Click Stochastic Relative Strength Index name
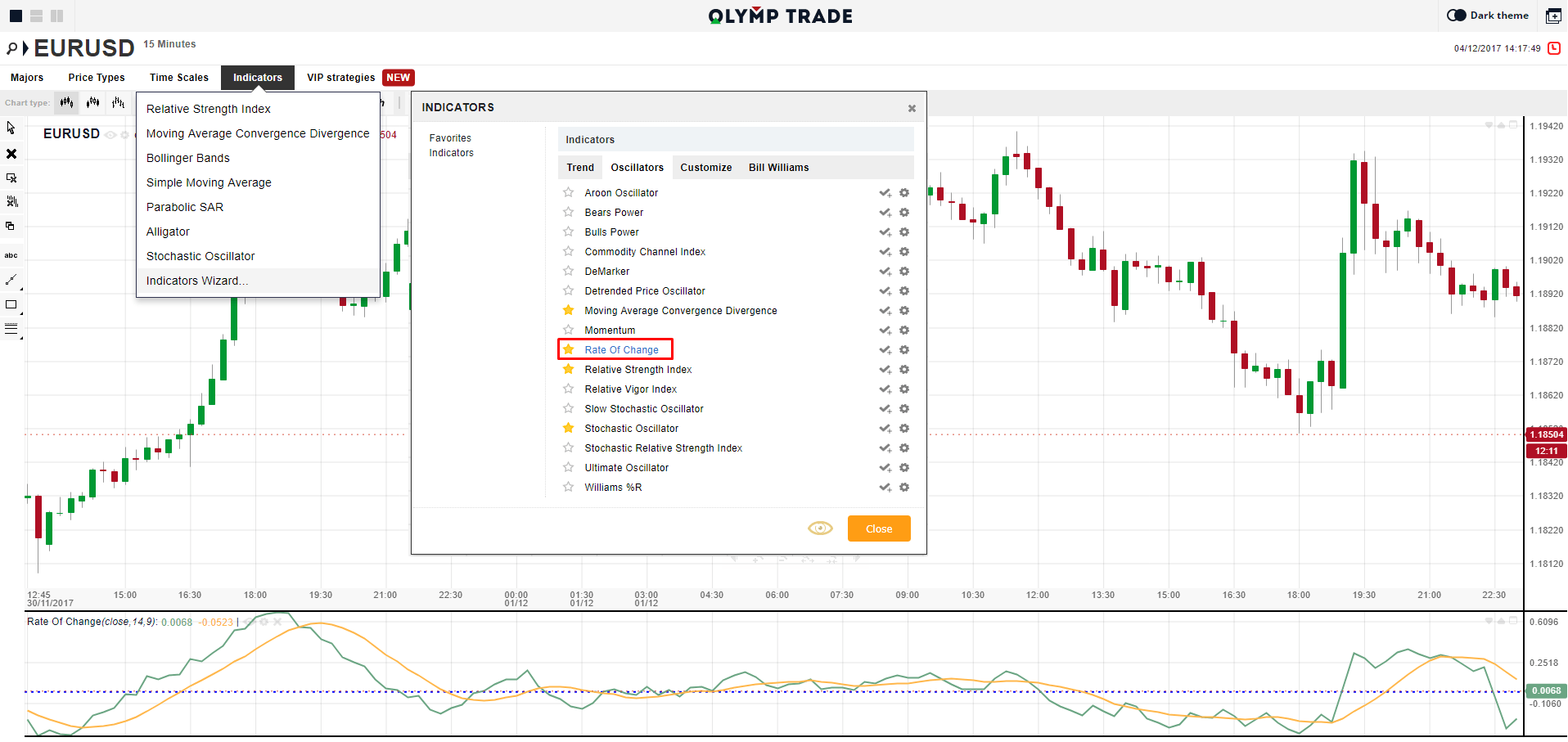The width and height of the screenshot is (1568, 742). point(664,448)
